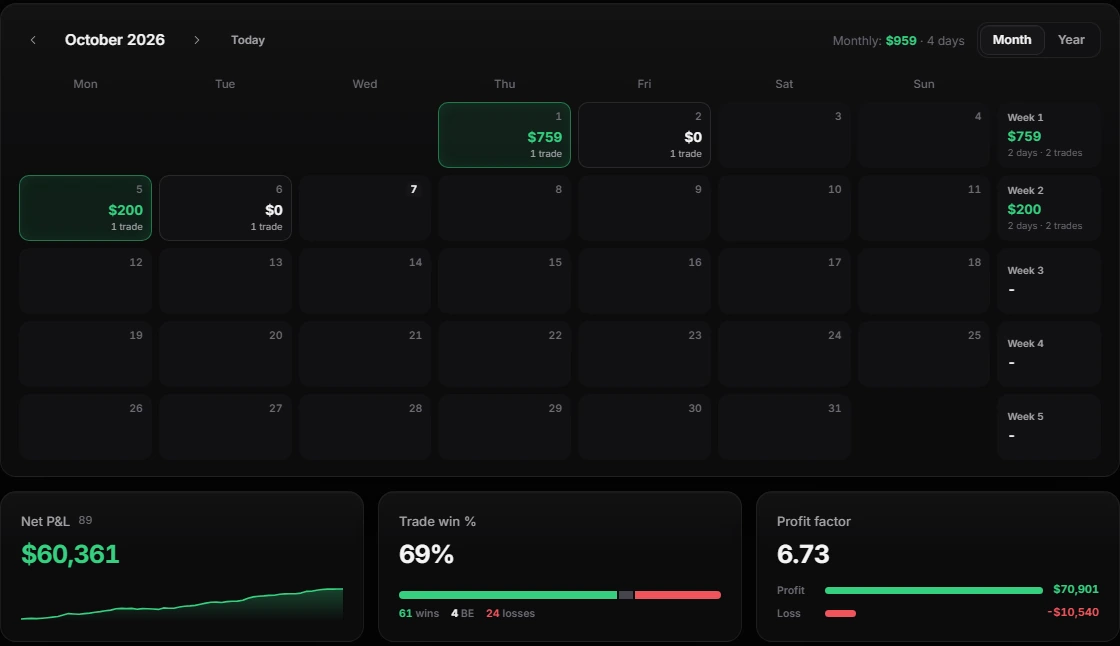Click the green wins segment of win bar
The image size is (1120, 646).
click(x=508, y=595)
